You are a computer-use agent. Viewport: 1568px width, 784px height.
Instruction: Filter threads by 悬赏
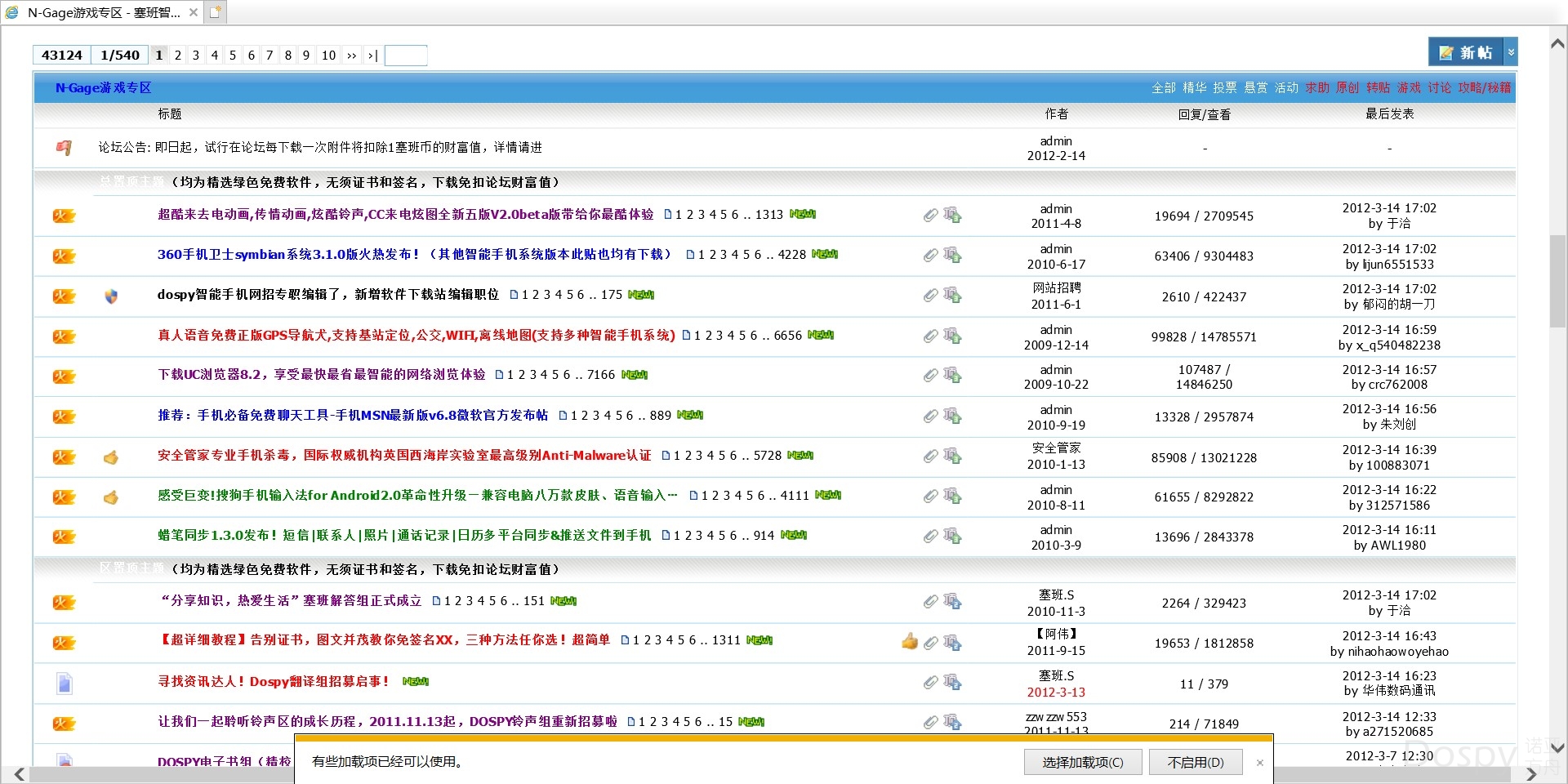tap(1256, 87)
